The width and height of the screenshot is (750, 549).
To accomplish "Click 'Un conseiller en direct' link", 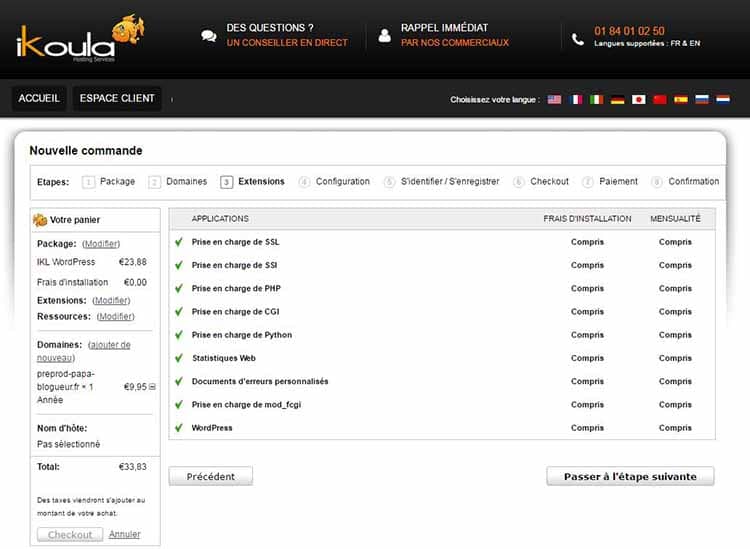I will tap(287, 43).
